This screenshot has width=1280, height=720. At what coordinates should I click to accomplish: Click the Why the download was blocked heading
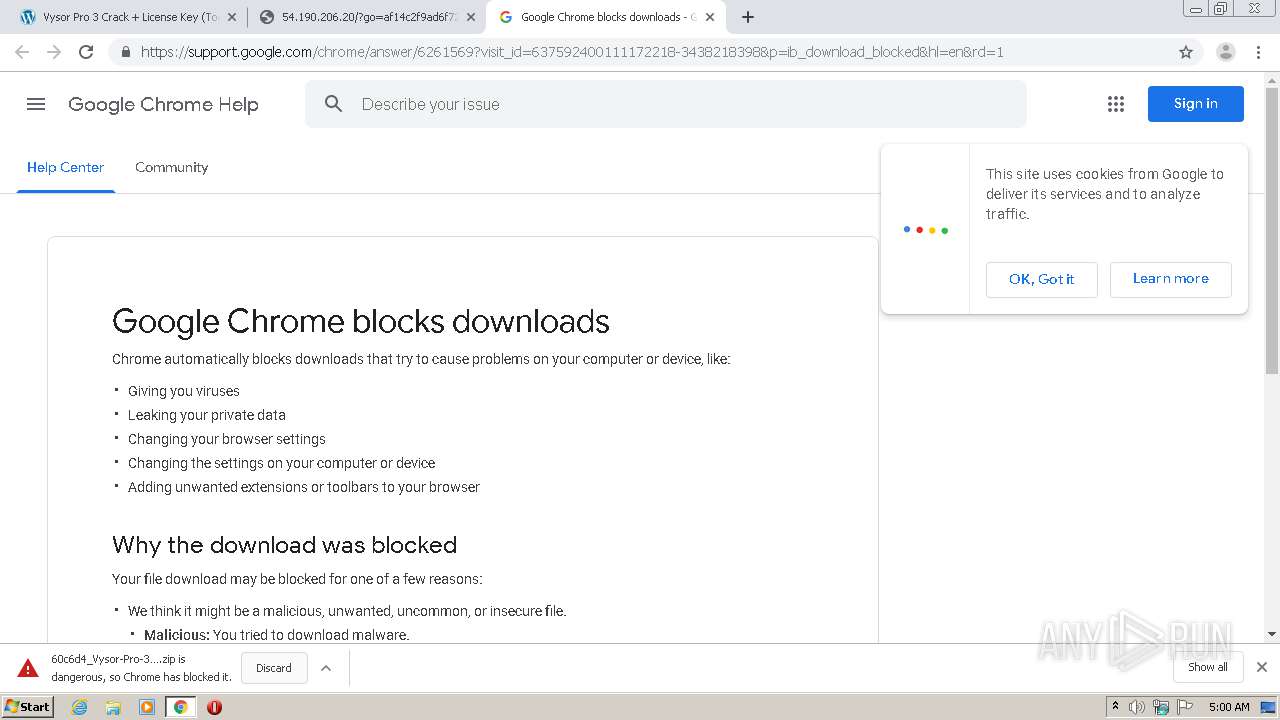point(284,545)
